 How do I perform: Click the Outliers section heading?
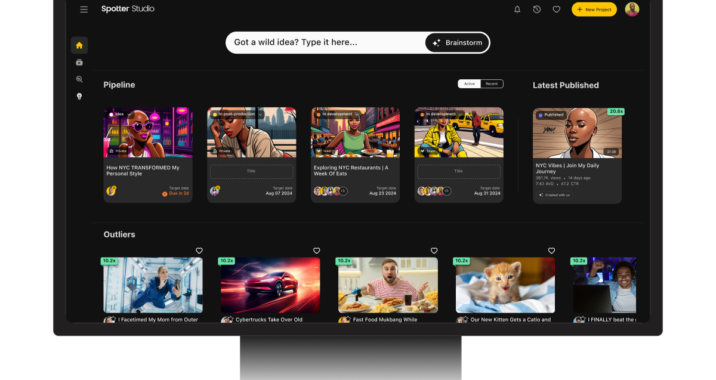(119, 234)
